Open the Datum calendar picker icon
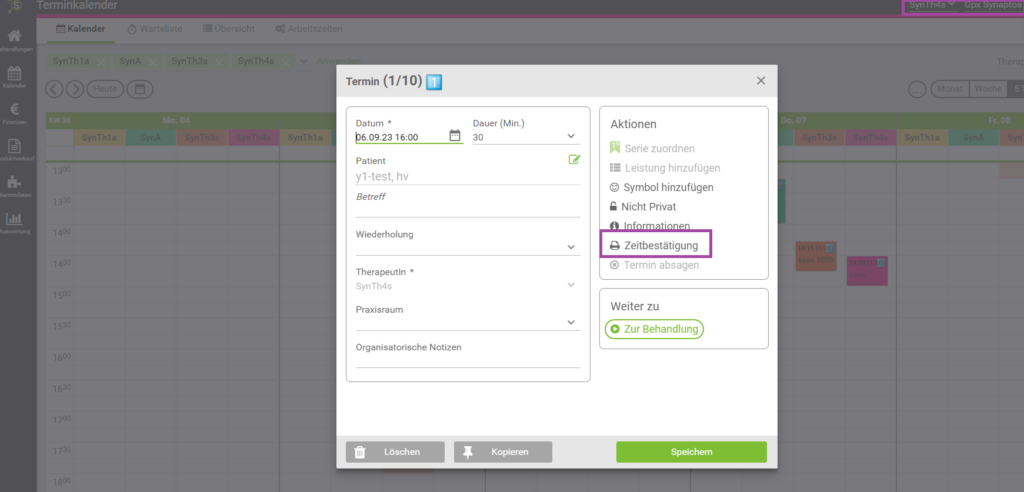Viewport: 1024px width, 492px height. pos(455,136)
